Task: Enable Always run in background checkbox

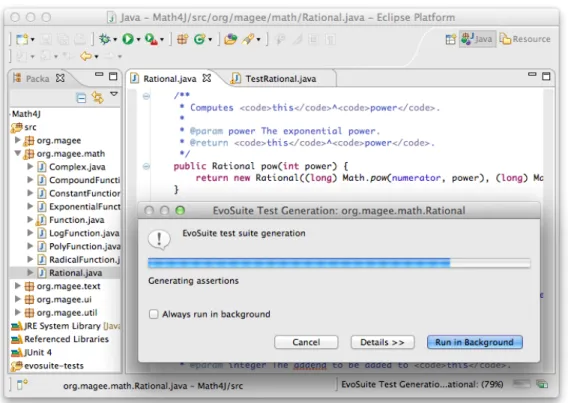Action: coord(154,314)
